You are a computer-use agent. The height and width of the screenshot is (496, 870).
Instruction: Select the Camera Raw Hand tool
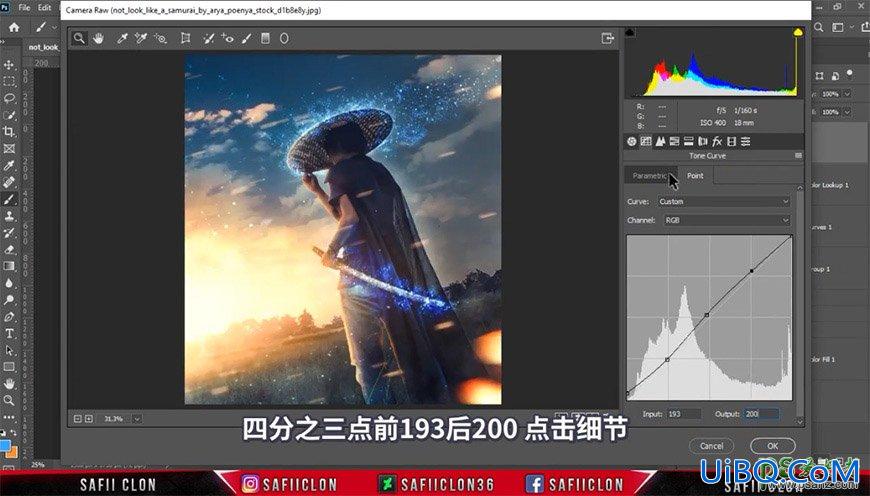click(x=98, y=38)
